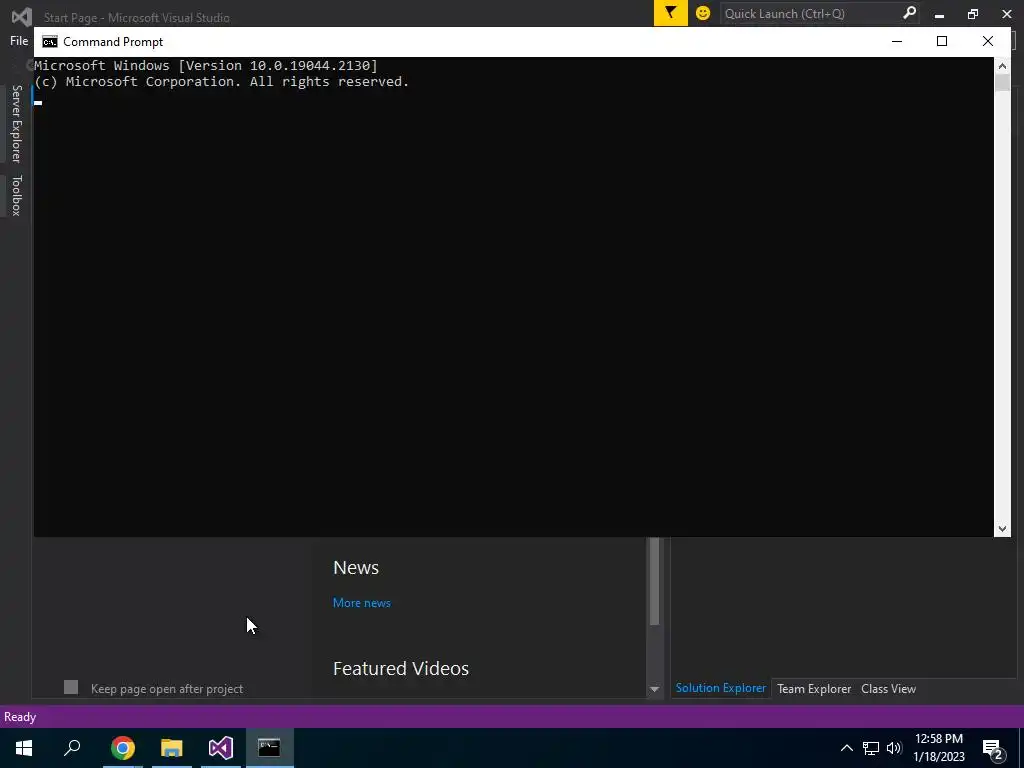Open the Action Center notifications icon
Viewport: 1024px width, 768px height.
(993, 748)
